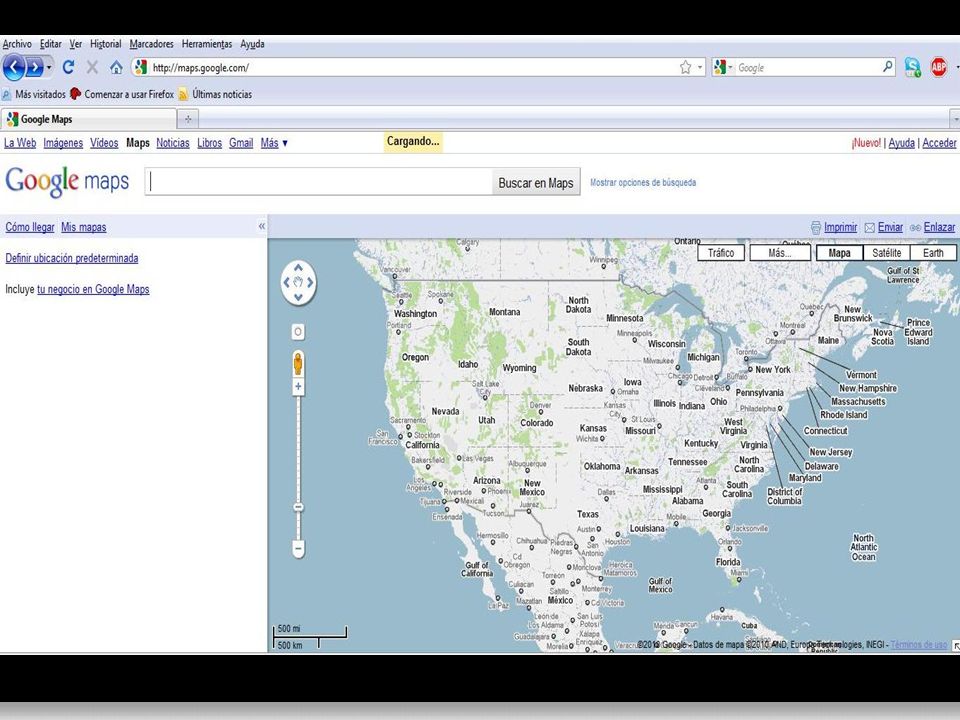Click the envelope icon beside Enviar
Viewport: 960px width, 720px height.
pyautogui.click(x=869, y=227)
